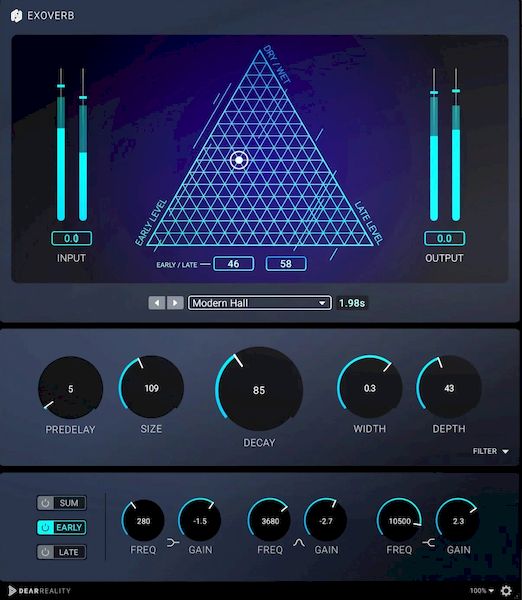Click the DEPTH knob
The height and width of the screenshot is (600, 522).
pyautogui.click(x=449, y=387)
